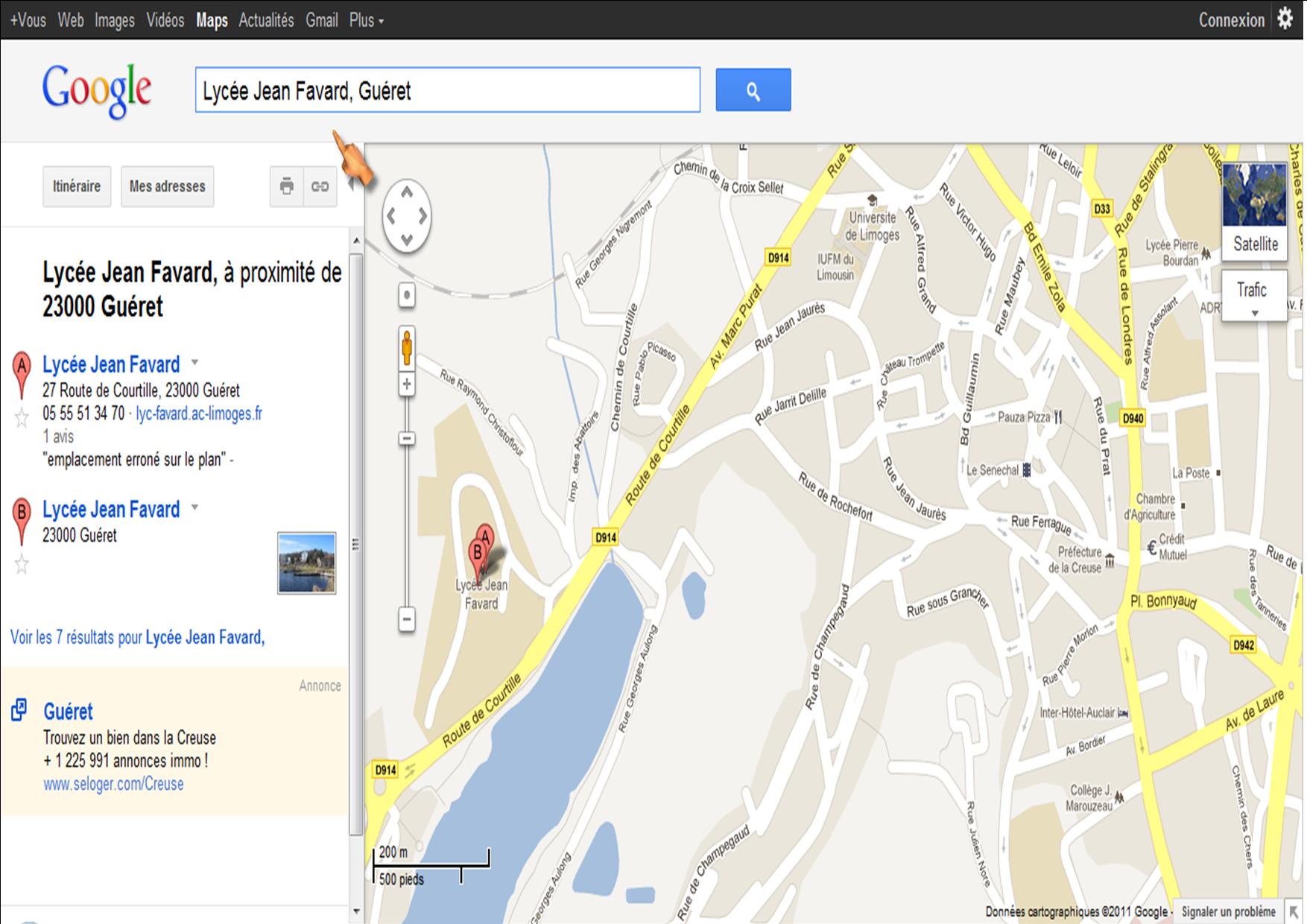The image size is (1307, 924).
Task: Open dropdown next to second Lycée Jean Favard
Action: [x=195, y=507]
